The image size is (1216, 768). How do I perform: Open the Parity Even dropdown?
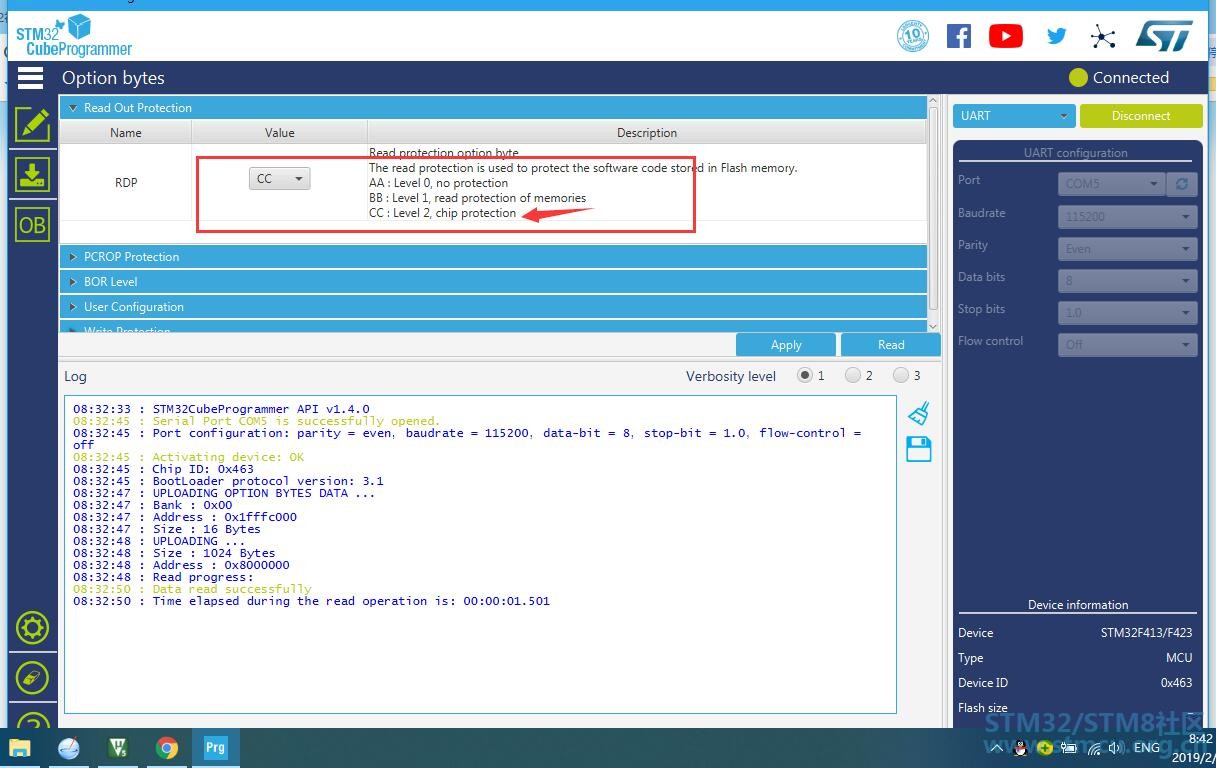[1127, 248]
